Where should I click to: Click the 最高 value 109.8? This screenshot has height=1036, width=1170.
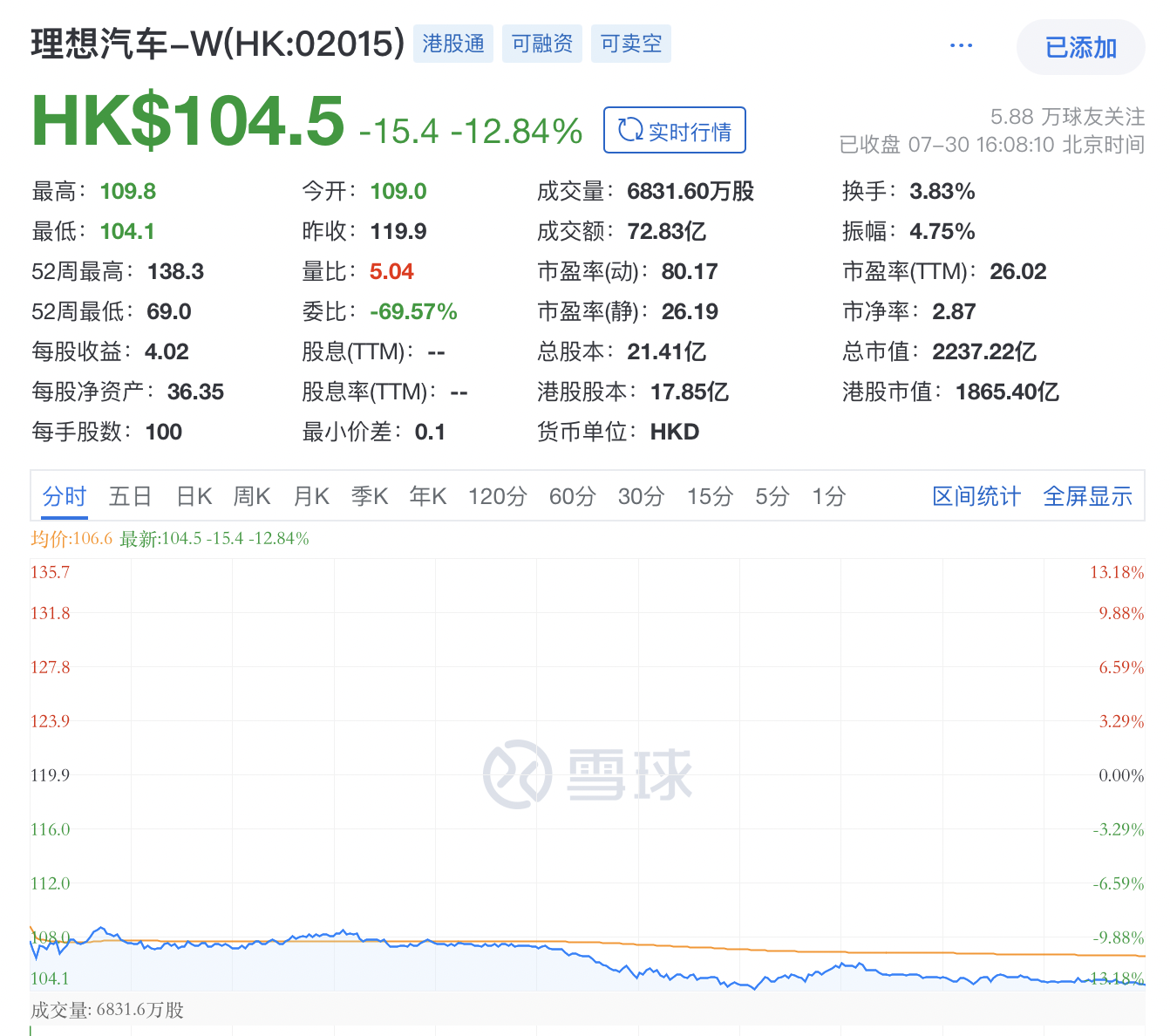(128, 191)
